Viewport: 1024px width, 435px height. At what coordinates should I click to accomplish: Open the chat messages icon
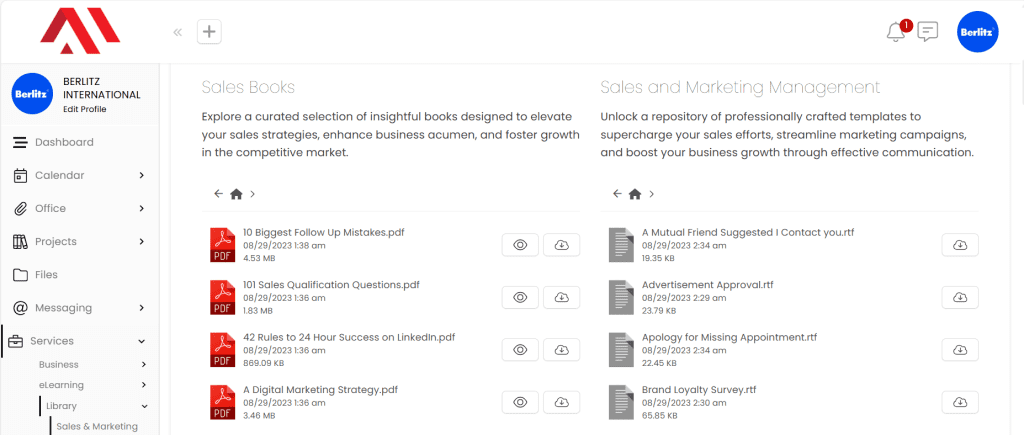(928, 32)
